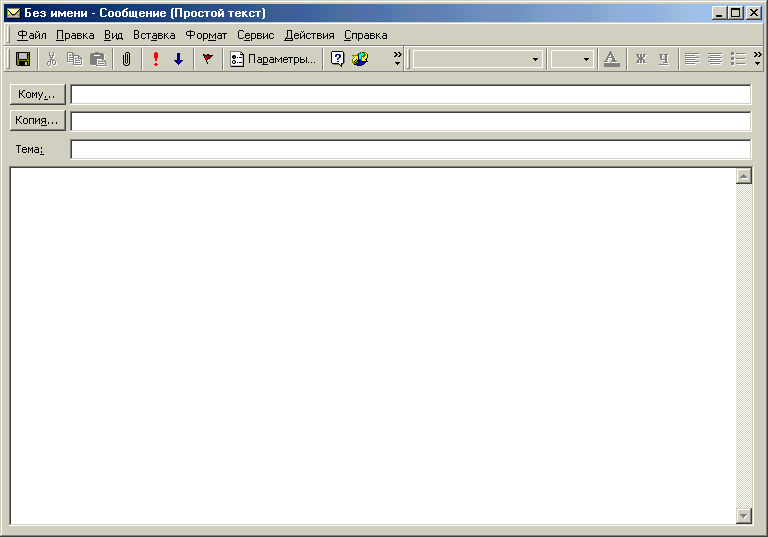The image size is (768, 537).
Task: Copy using the two-pages icon
Action: point(74,59)
